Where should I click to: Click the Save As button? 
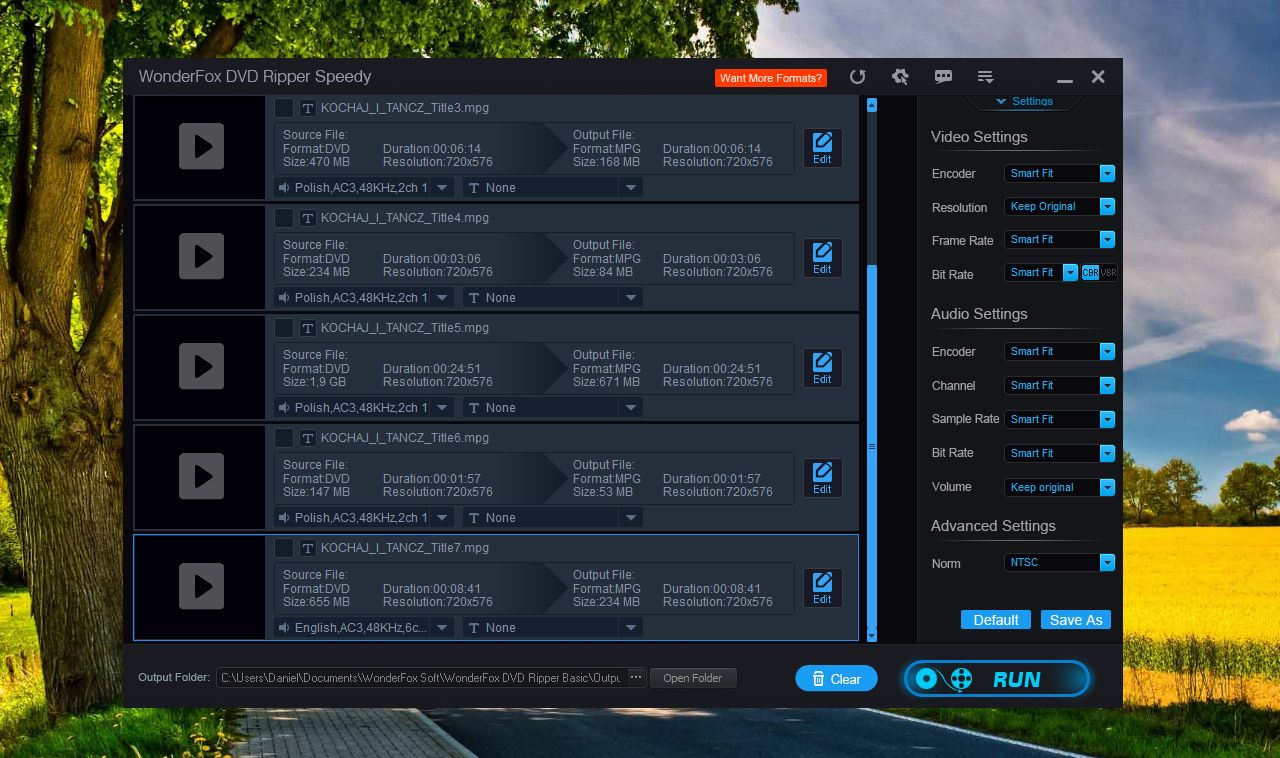click(x=1076, y=619)
